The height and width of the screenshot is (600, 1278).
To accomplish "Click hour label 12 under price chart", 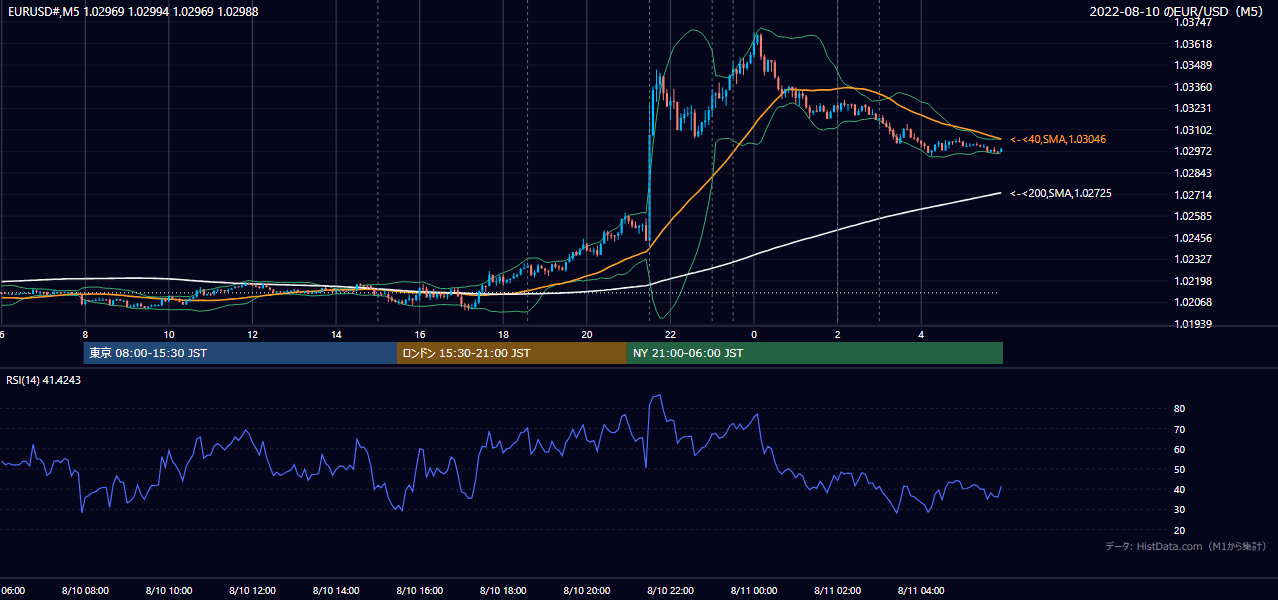I will [252, 335].
